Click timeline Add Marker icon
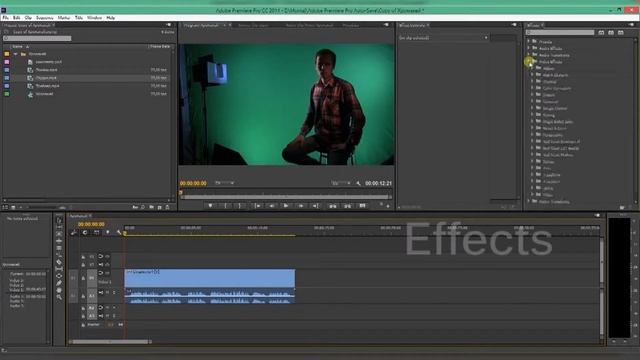640x360 pixels. (108, 232)
